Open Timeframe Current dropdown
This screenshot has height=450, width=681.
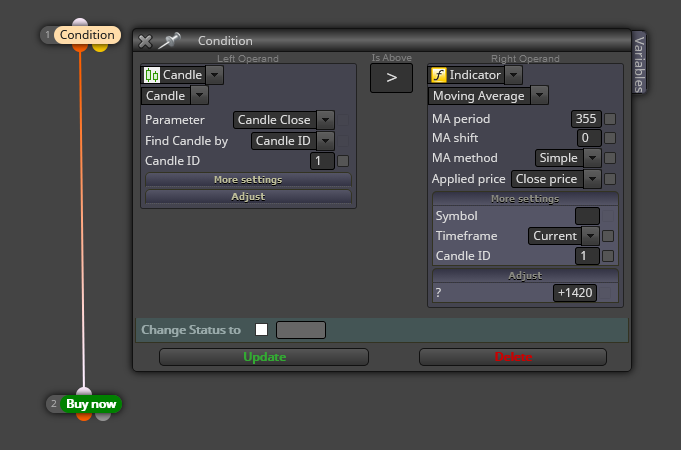(x=590, y=236)
